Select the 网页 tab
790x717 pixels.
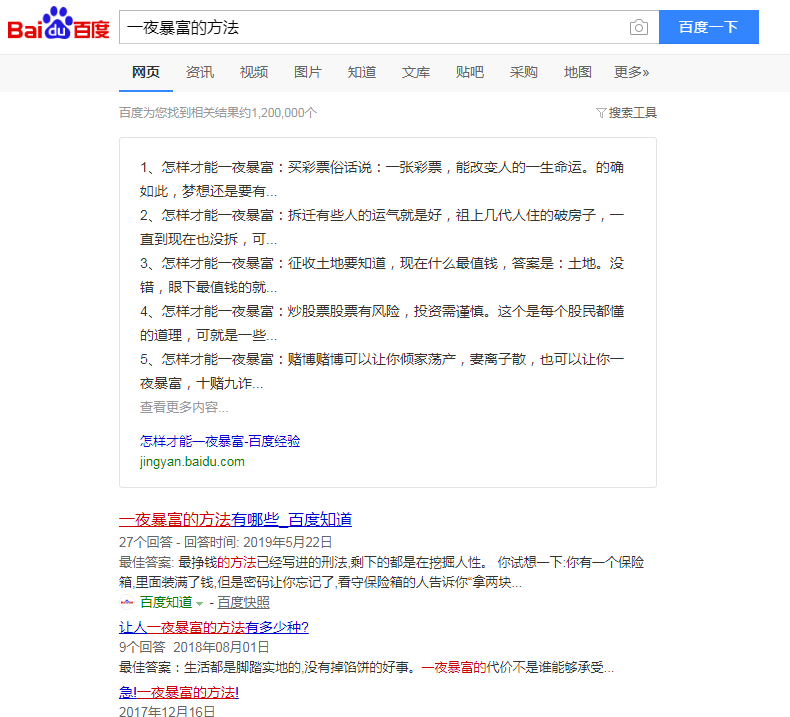coord(146,73)
